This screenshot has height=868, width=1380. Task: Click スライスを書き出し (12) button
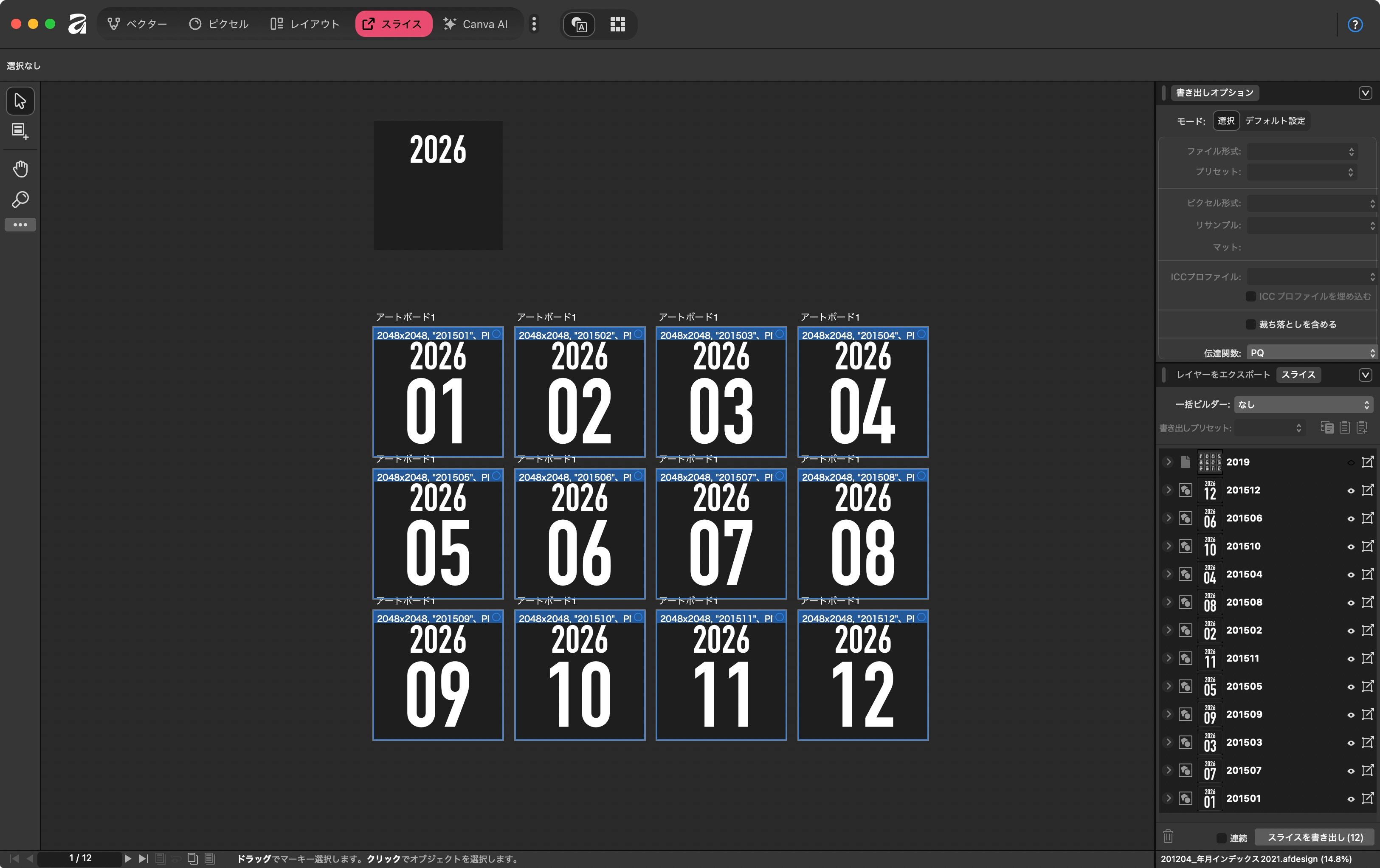point(1315,837)
